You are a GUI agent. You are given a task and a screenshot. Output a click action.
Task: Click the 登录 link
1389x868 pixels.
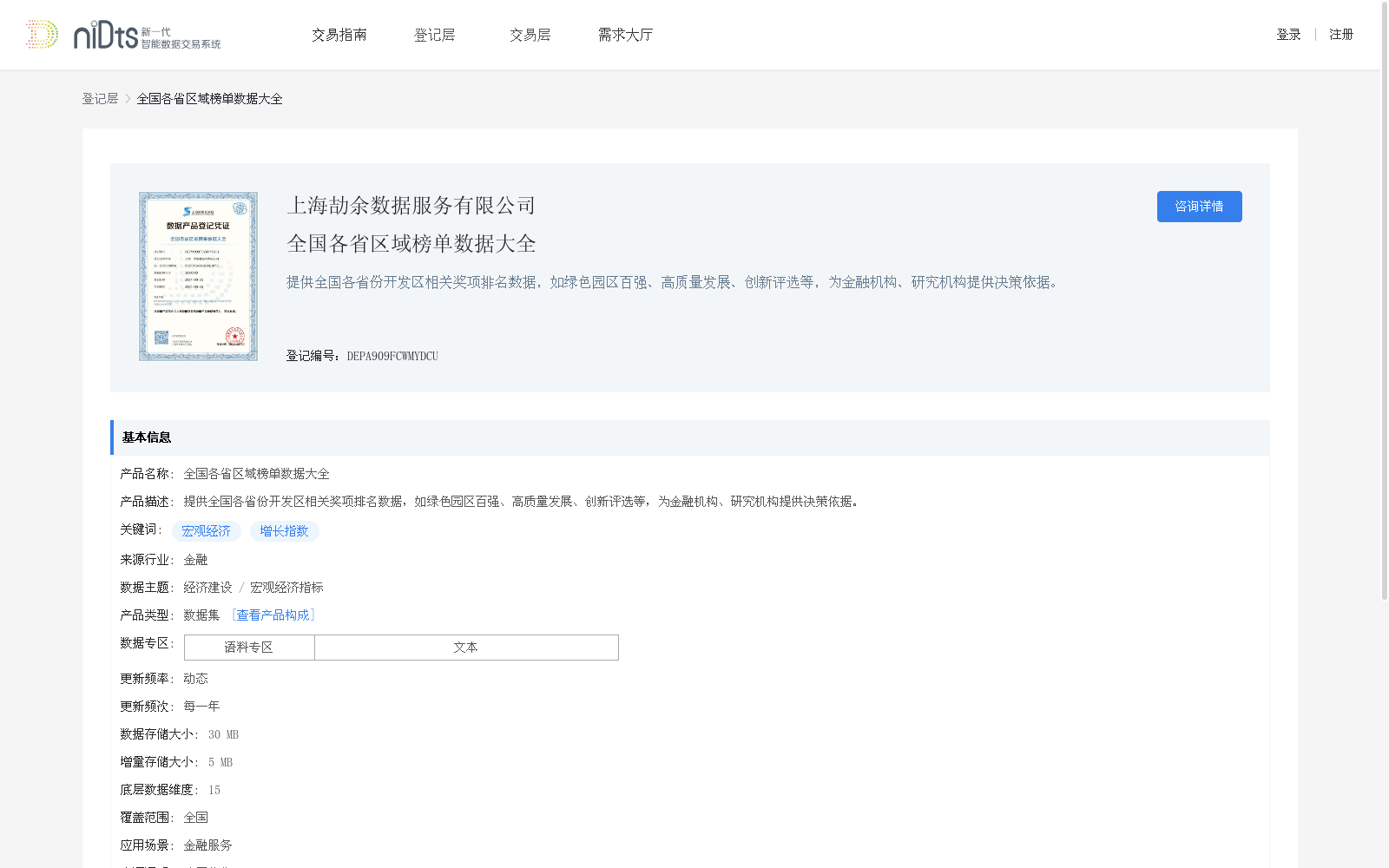click(x=1288, y=35)
